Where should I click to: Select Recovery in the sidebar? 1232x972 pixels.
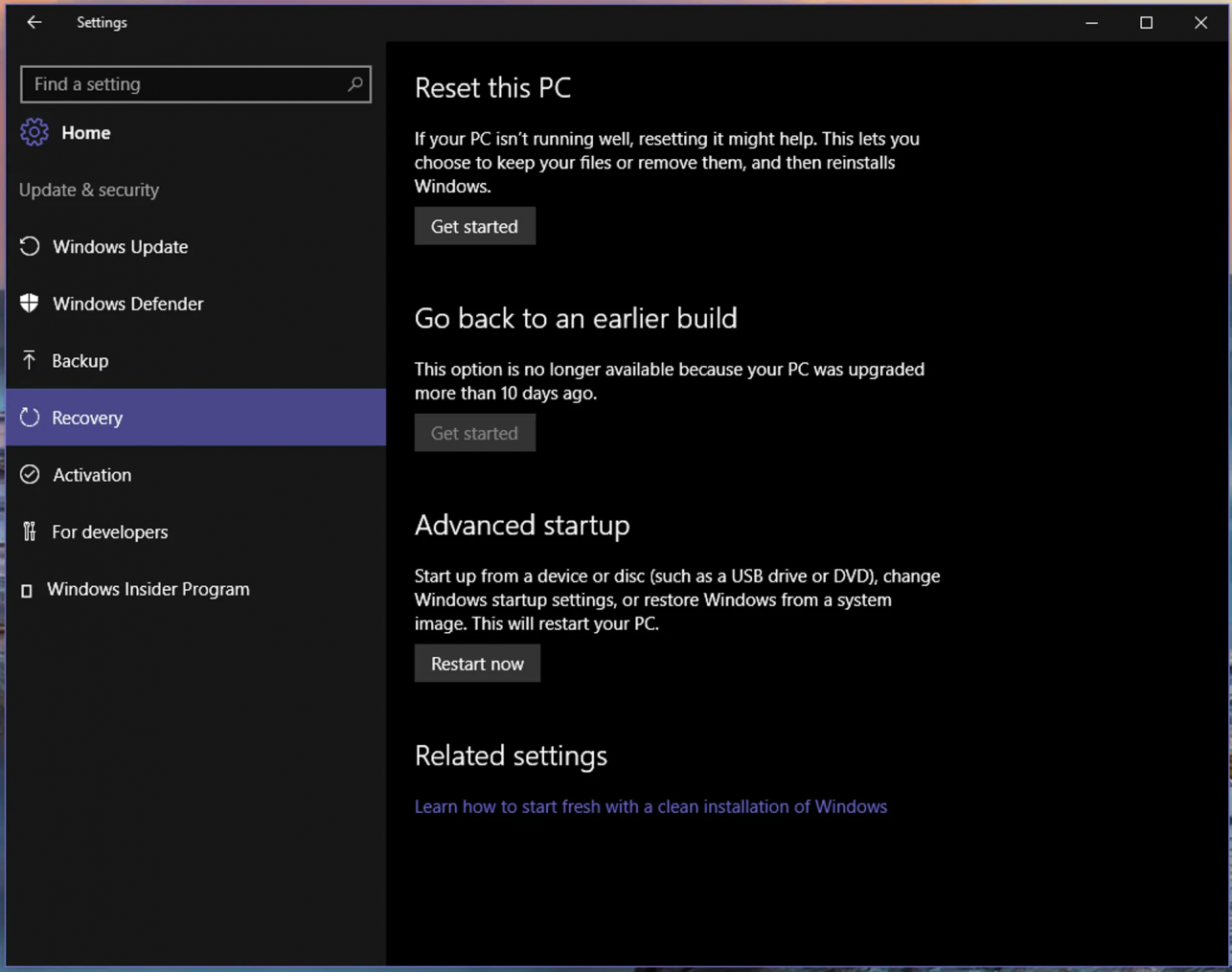pyautogui.click(x=87, y=418)
